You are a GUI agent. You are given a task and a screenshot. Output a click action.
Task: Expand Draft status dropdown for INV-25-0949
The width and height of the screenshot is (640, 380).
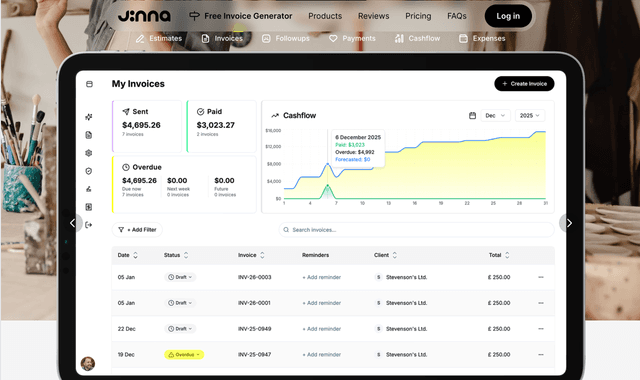180,329
